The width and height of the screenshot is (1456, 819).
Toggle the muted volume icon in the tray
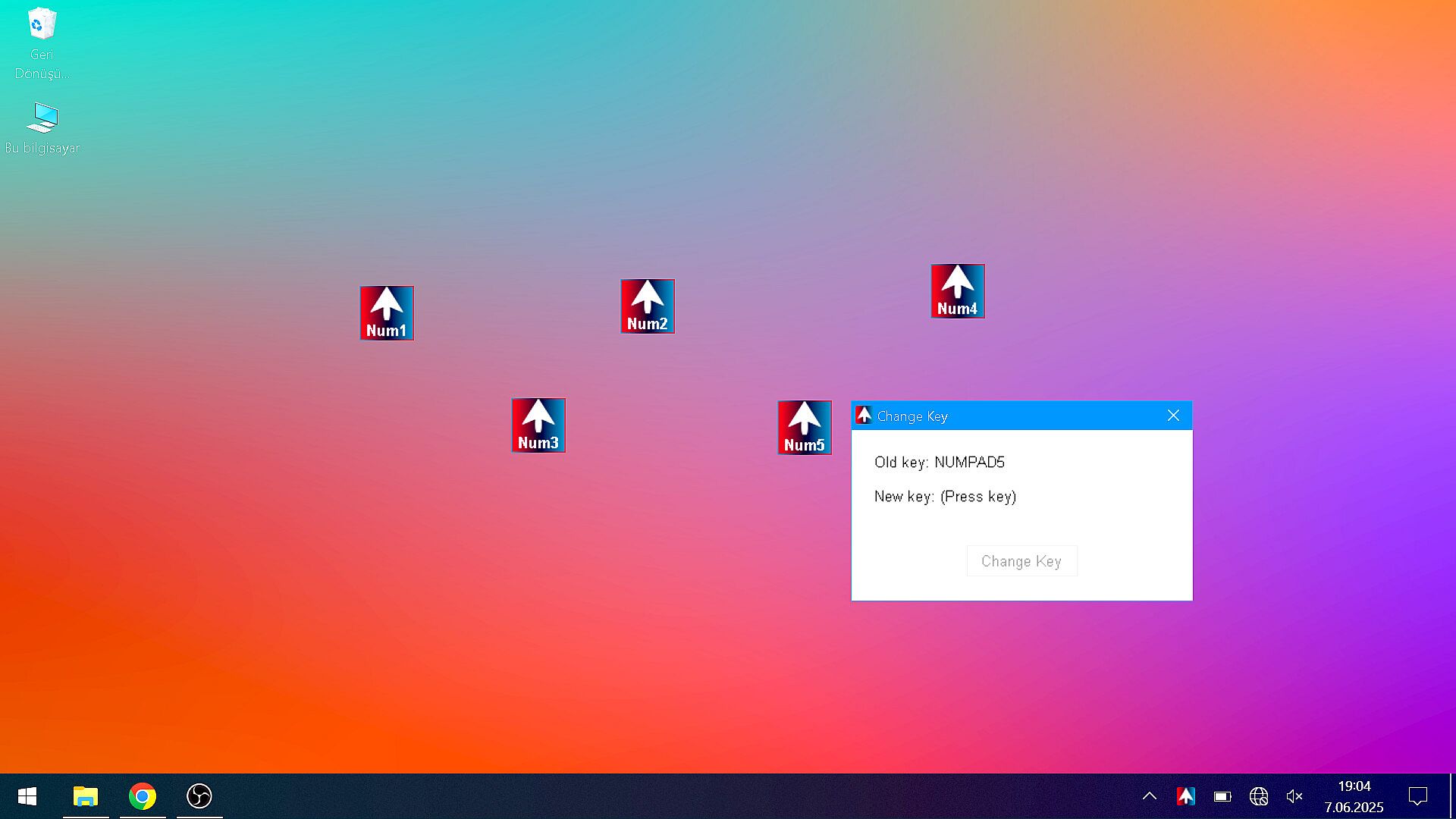point(1294,796)
